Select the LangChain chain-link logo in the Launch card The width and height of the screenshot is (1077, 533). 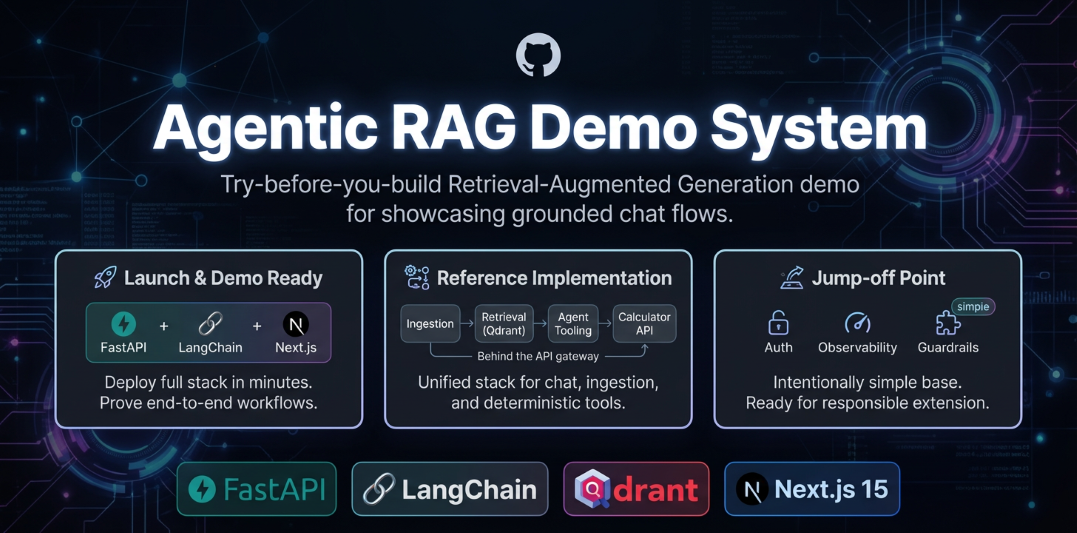click(210, 324)
